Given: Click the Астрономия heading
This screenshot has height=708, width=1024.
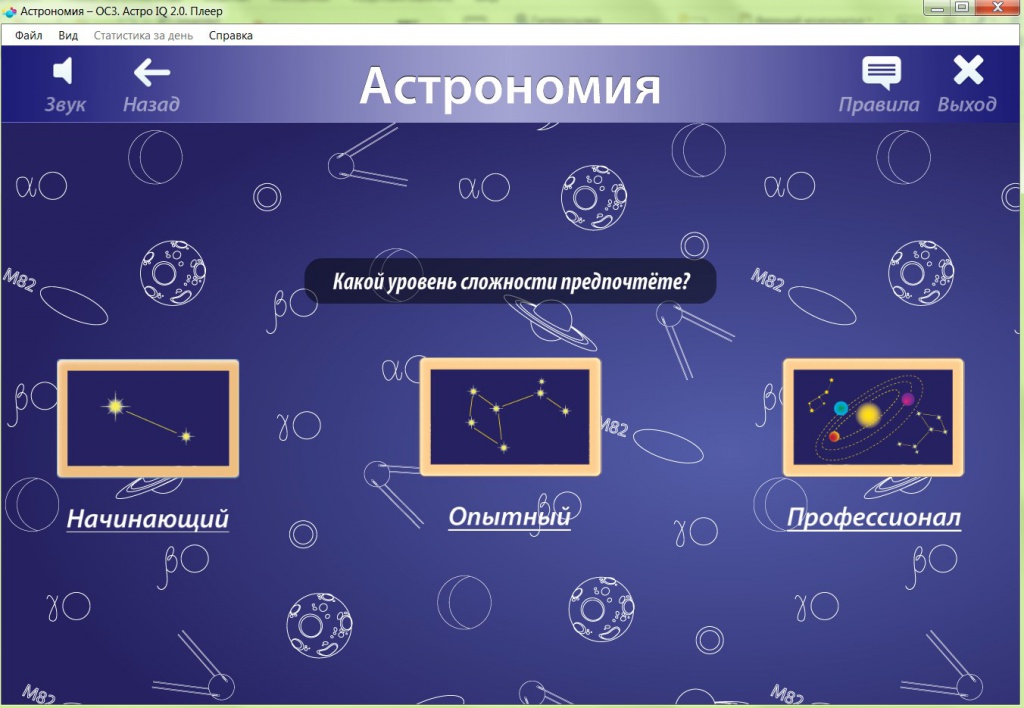Looking at the screenshot, I should click(510, 86).
